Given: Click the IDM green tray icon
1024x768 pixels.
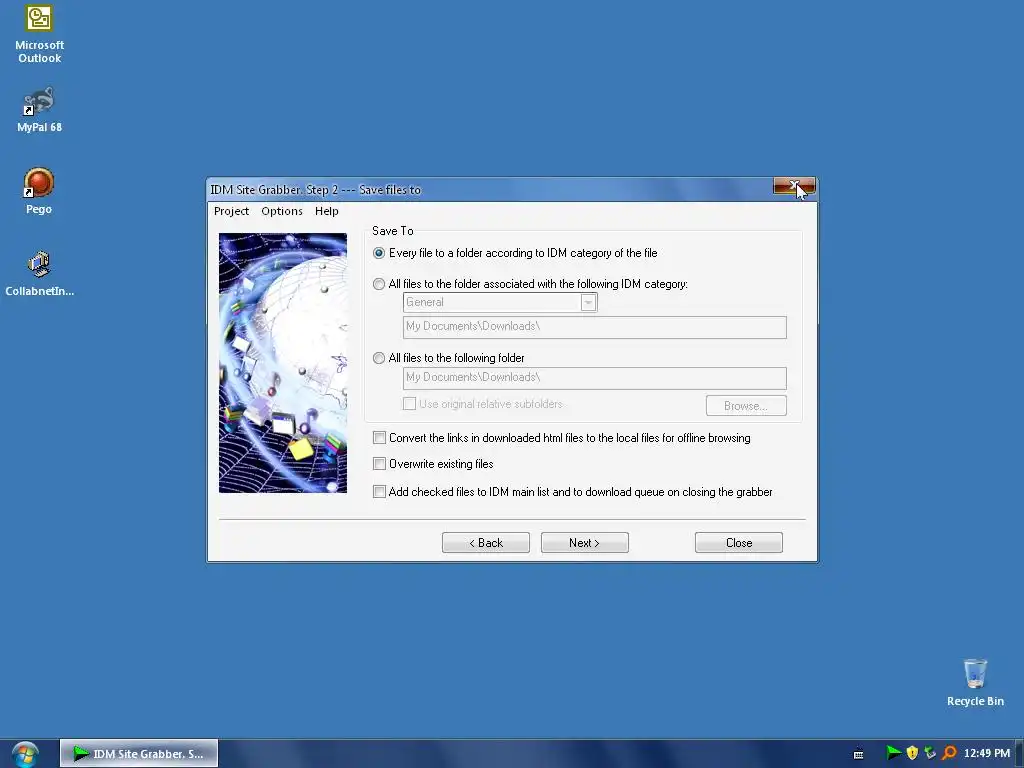Looking at the screenshot, I should 893,753.
